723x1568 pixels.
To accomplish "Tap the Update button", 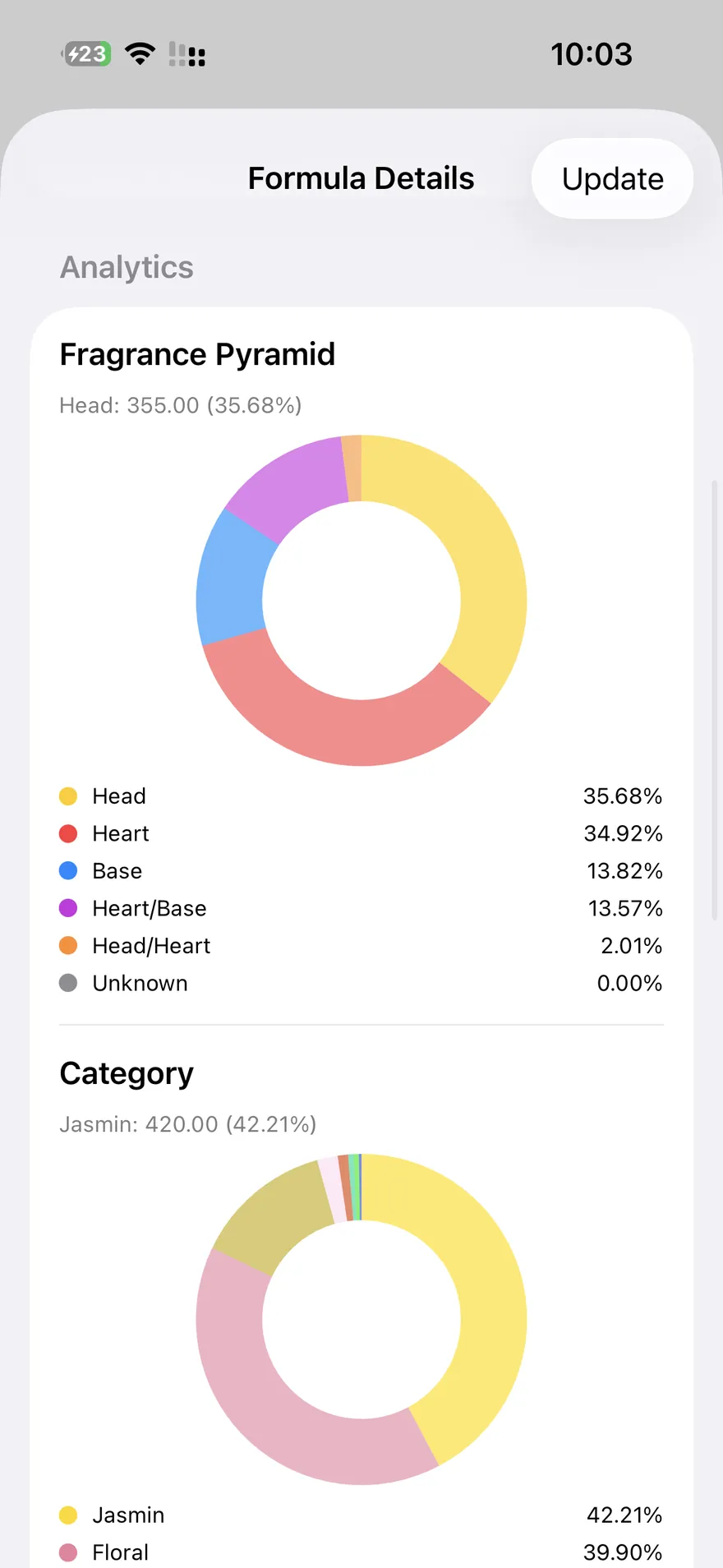I will pyautogui.click(x=612, y=178).
